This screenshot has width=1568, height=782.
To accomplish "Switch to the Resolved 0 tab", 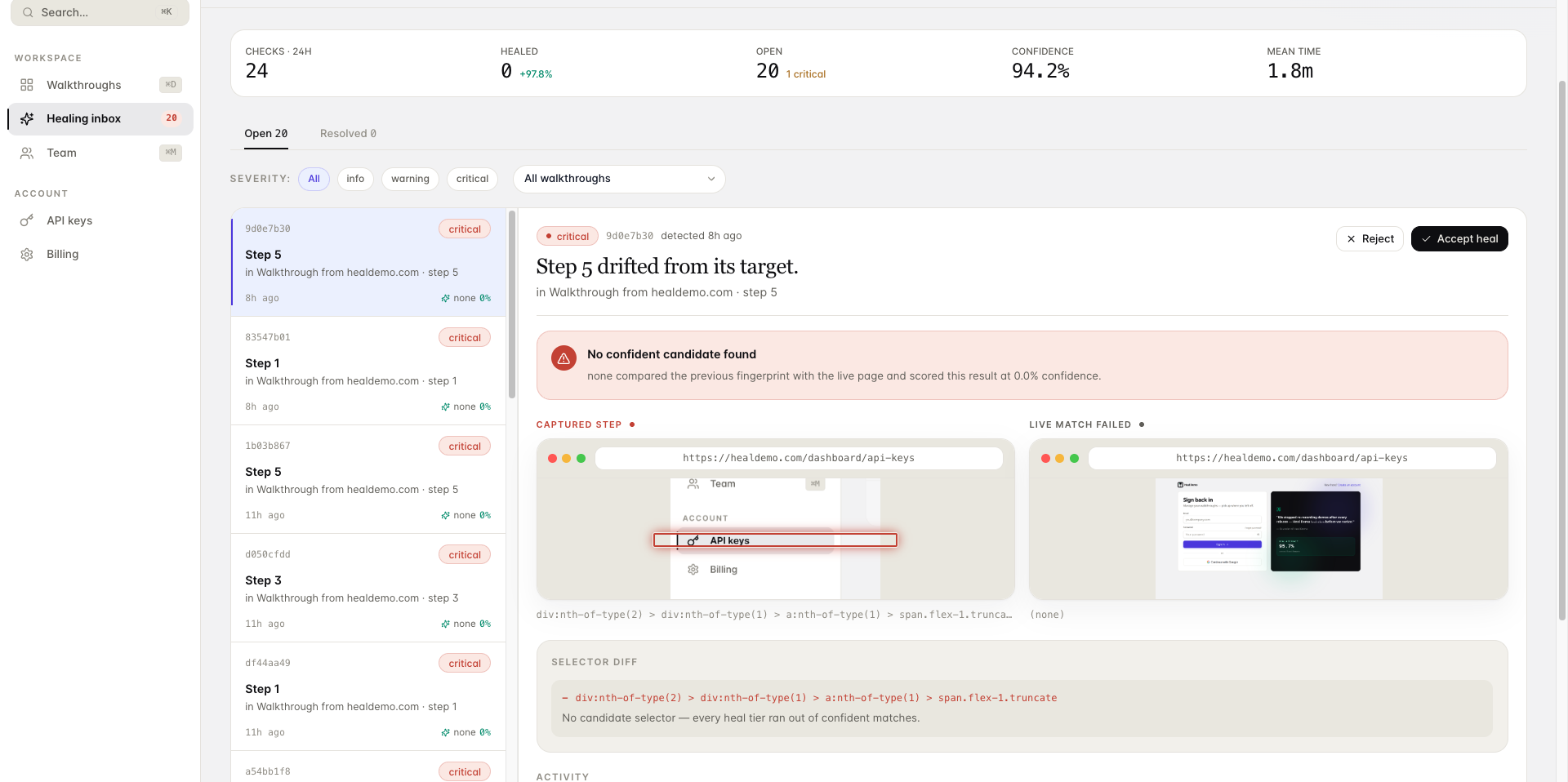I will tap(348, 134).
